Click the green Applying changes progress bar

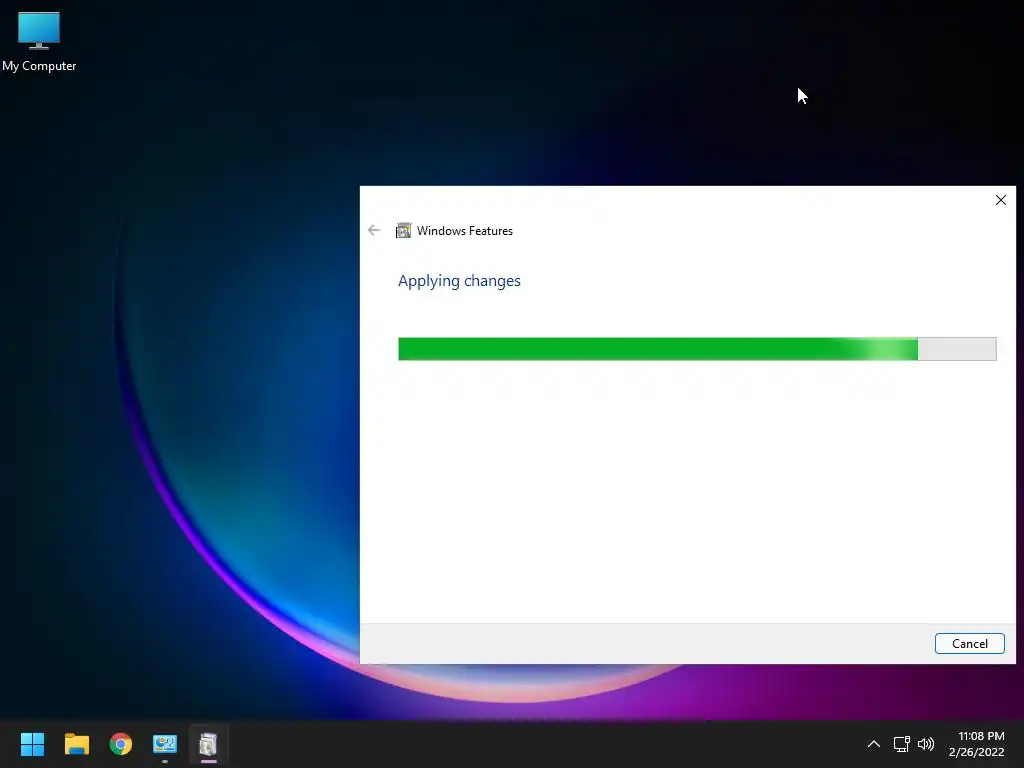697,349
